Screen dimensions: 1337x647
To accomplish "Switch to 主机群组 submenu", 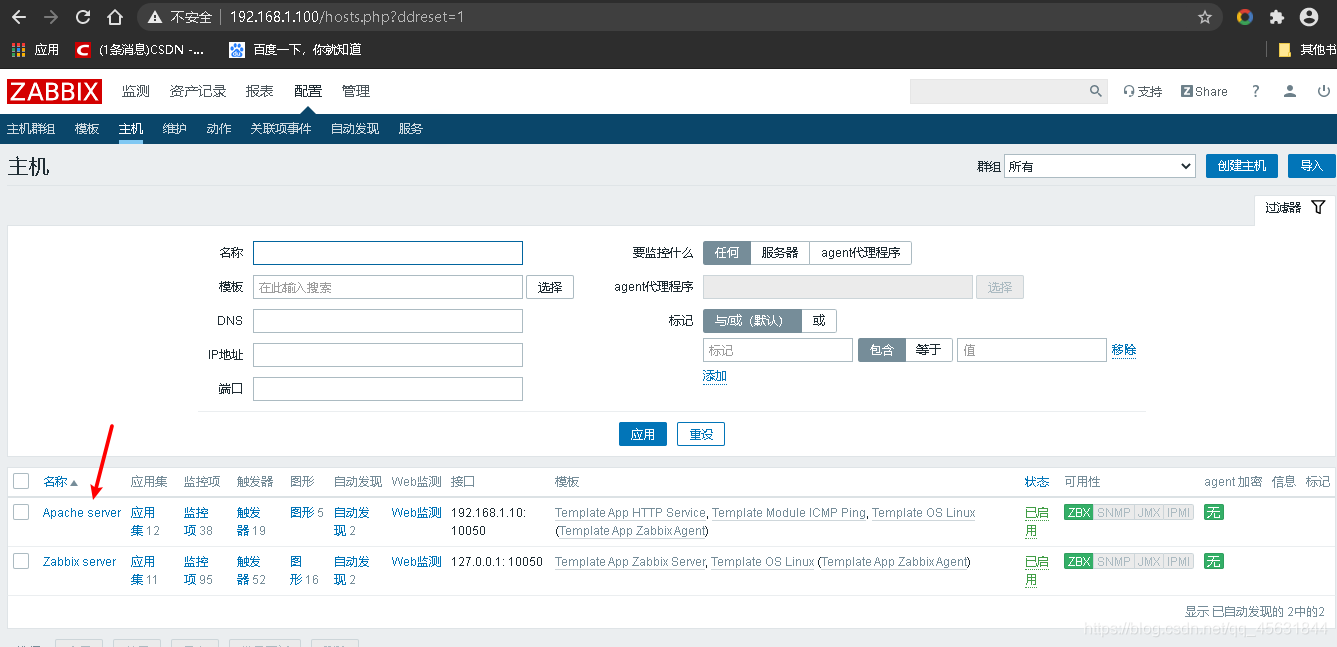I will coord(31,129).
